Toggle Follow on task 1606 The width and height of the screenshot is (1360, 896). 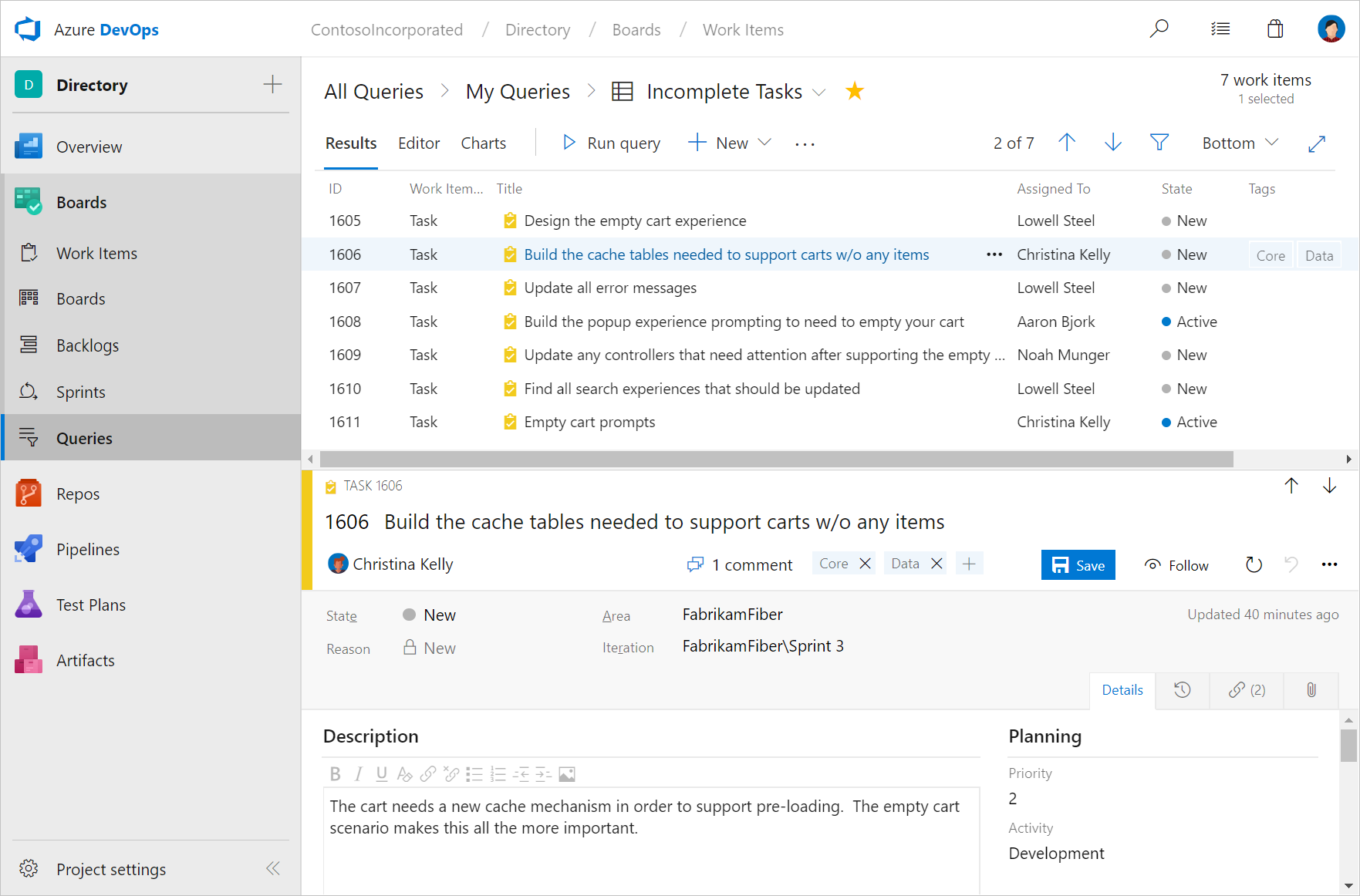coord(1176,565)
